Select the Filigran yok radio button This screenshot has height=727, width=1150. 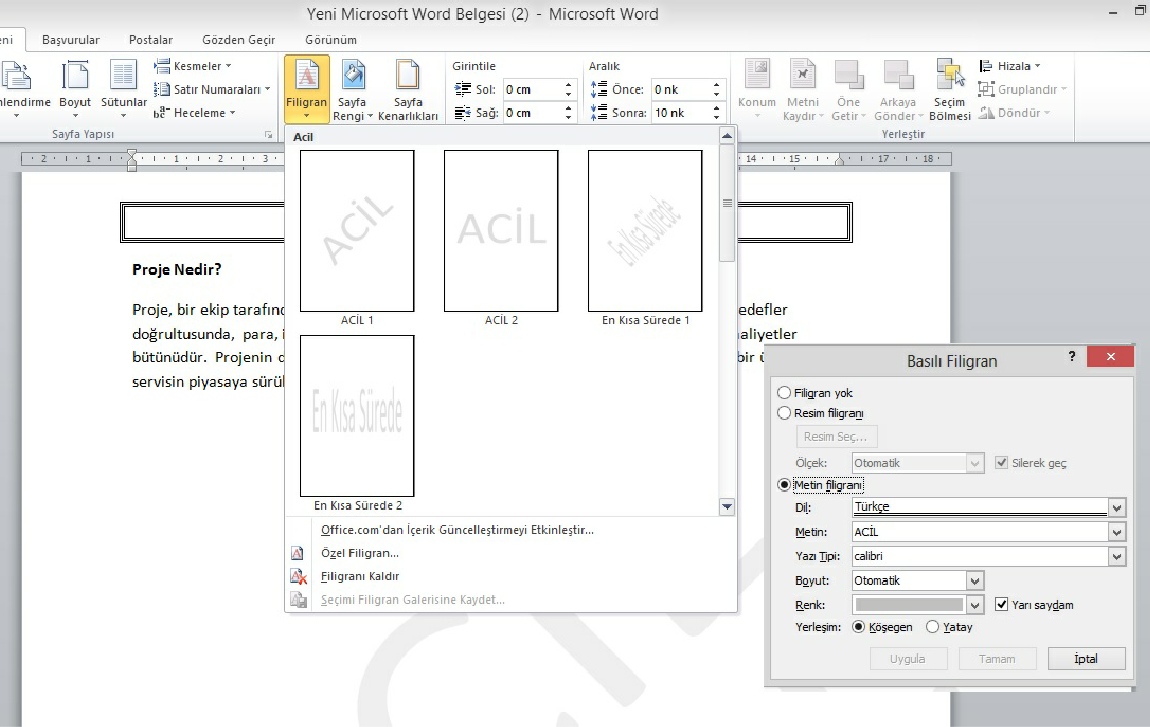pyautogui.click(x=784, y=393)
